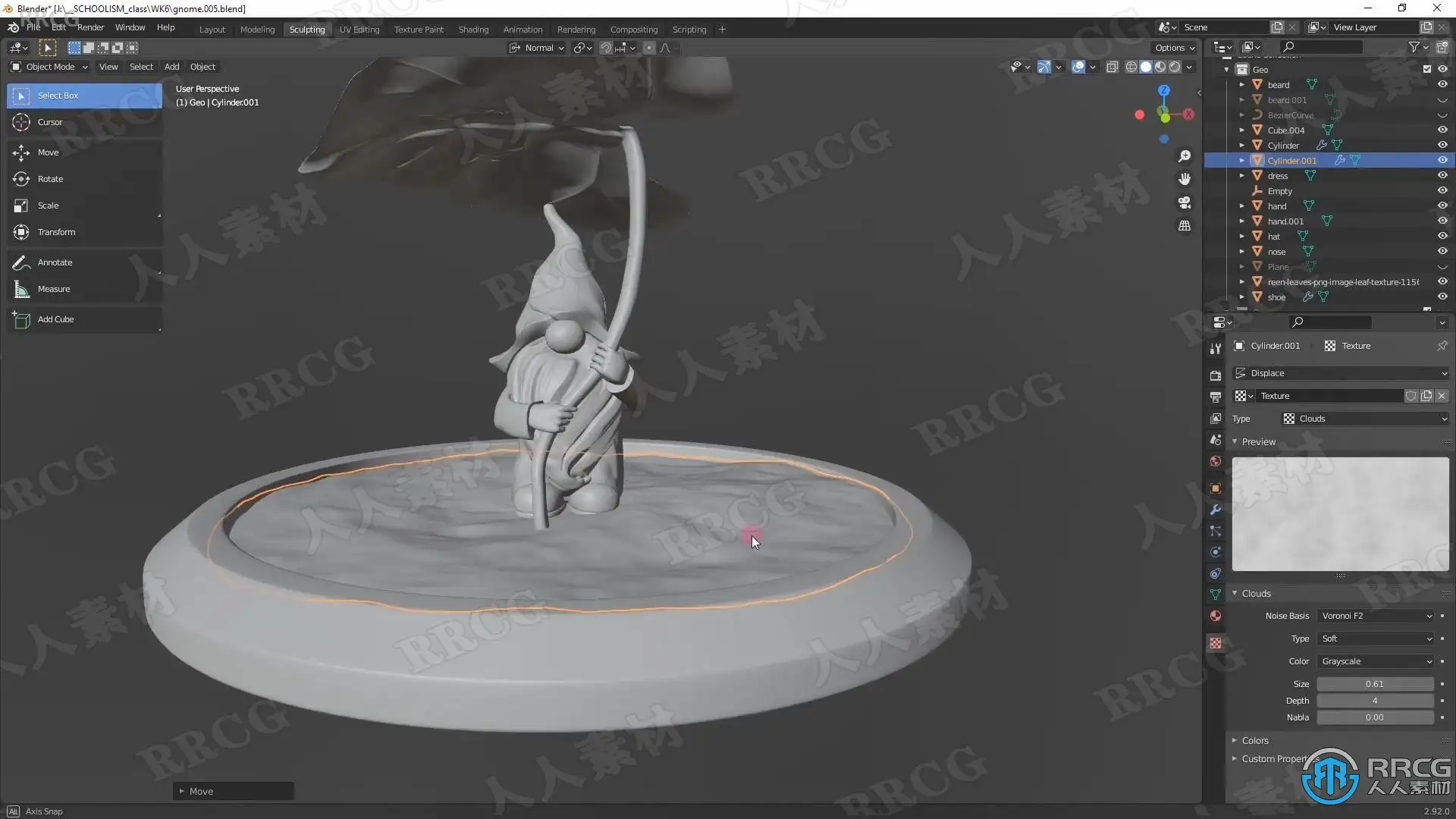Image resolution: width=1456 pixels, height=819 pixels.
Task: Open the Render menu
Action: [90, 27]
